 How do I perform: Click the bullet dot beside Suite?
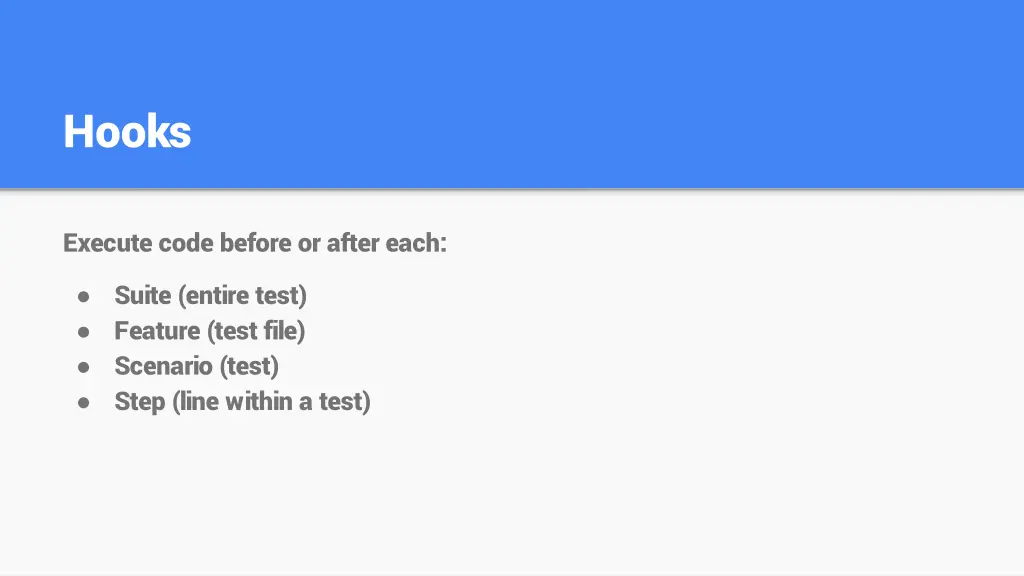[x=84, y=297]
